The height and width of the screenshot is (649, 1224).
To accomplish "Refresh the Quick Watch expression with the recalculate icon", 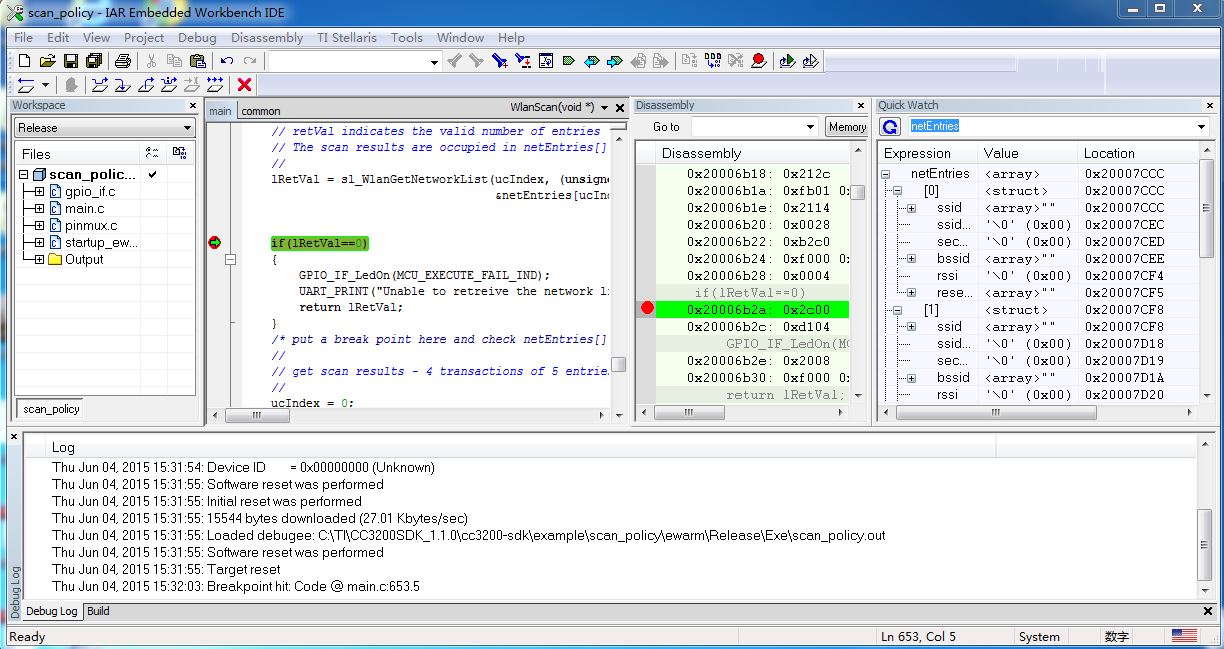I will [890, 126].
